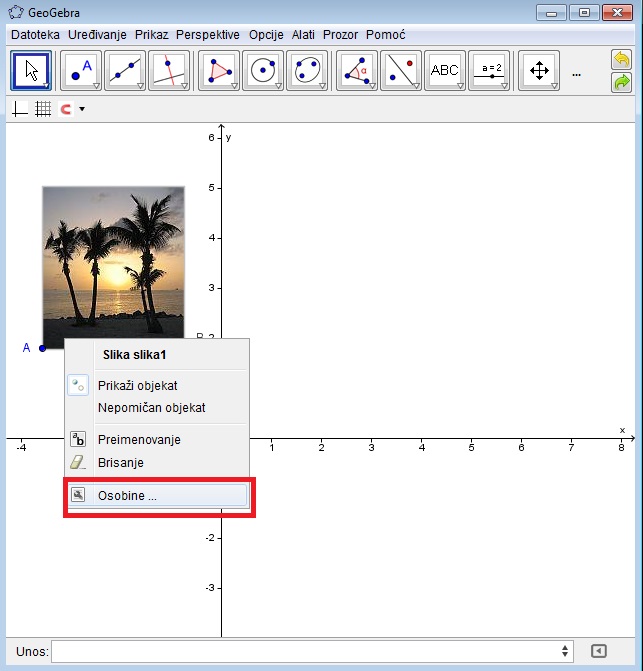643x671 pixels.
Task: Select the Reflect about line tool
Action: pyautogui.click(x=401, y=71)
